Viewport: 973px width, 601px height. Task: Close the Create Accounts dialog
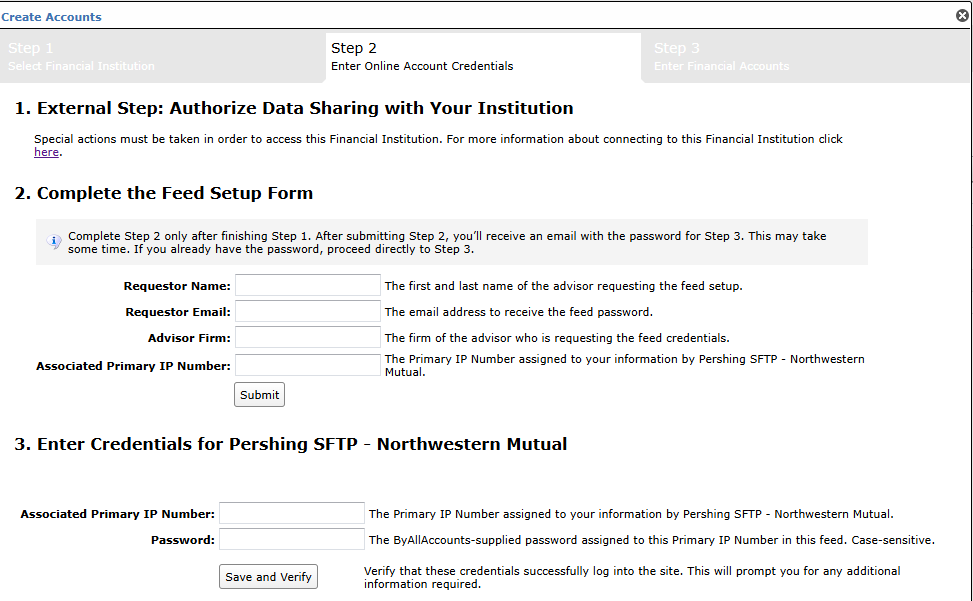(962, 16)
